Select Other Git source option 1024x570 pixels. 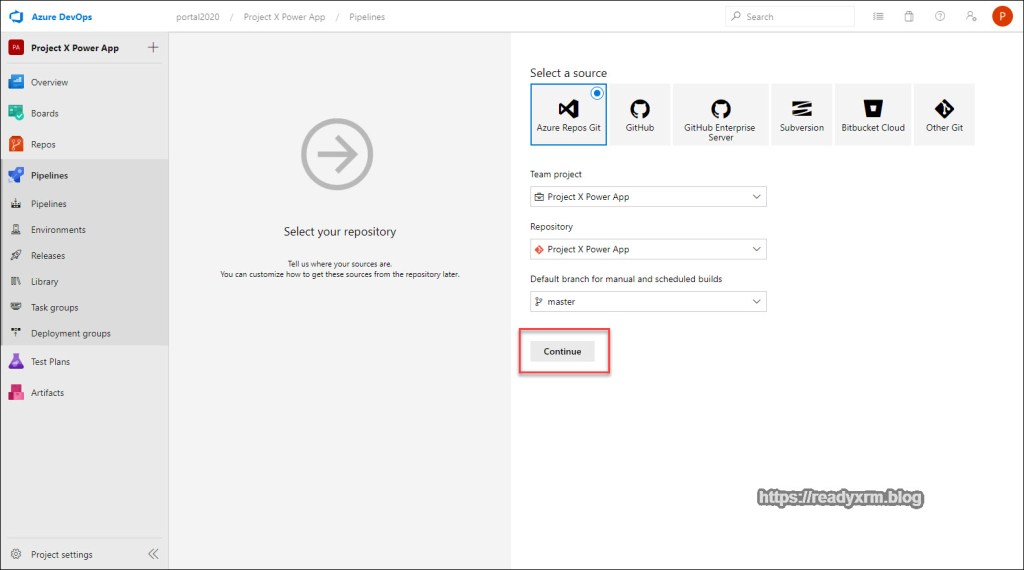[x=943, y=114]
